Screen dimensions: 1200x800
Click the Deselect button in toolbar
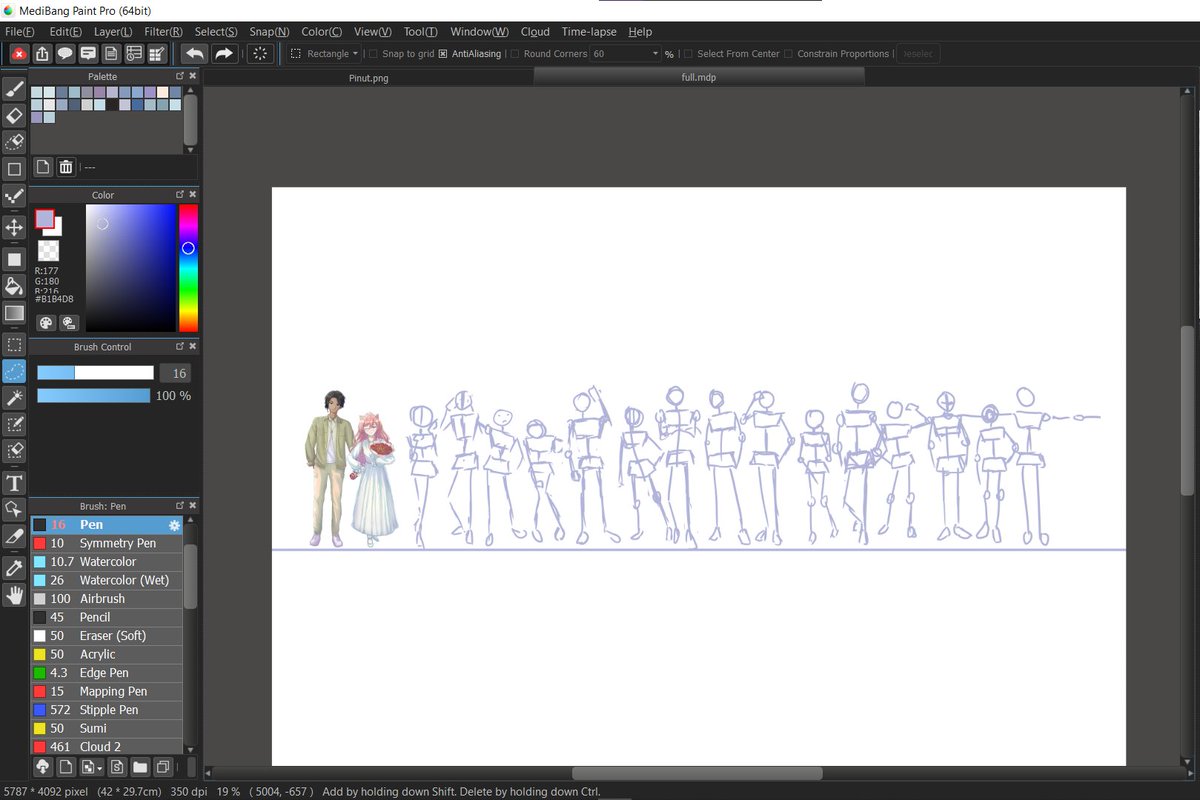(918, 54)
